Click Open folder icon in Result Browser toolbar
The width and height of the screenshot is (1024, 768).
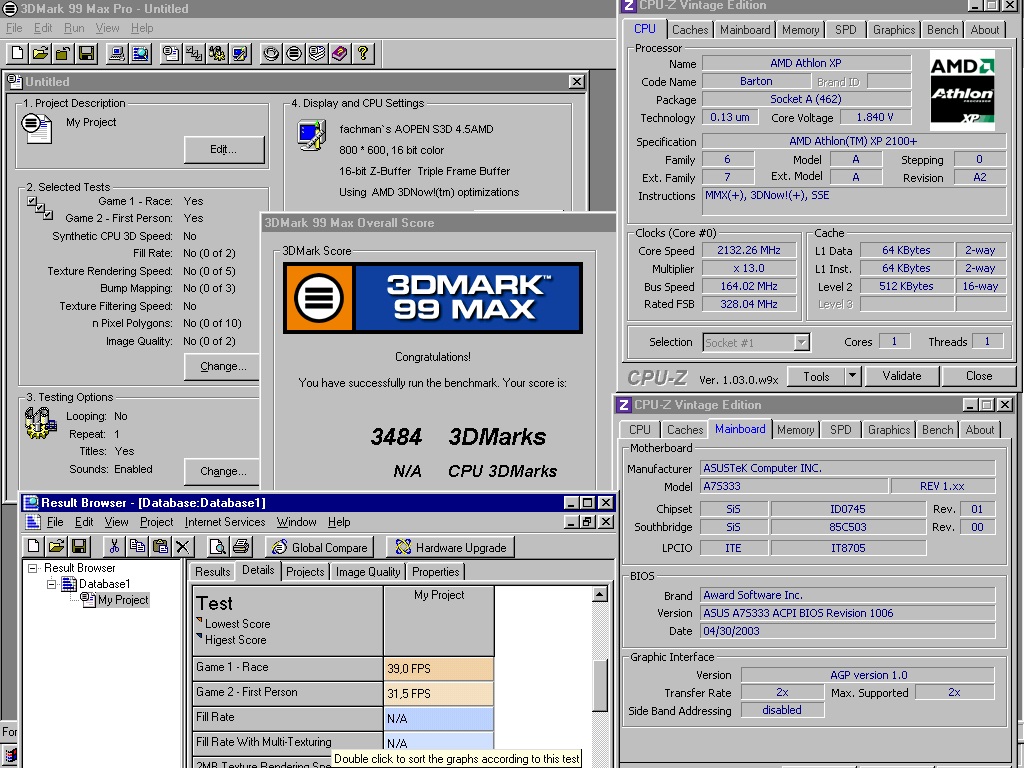click(x=57, y=546)
